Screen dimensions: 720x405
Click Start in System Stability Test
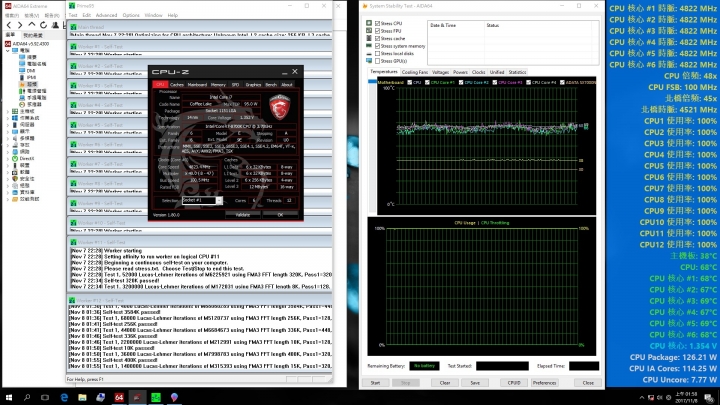click(x=375, y=382)
